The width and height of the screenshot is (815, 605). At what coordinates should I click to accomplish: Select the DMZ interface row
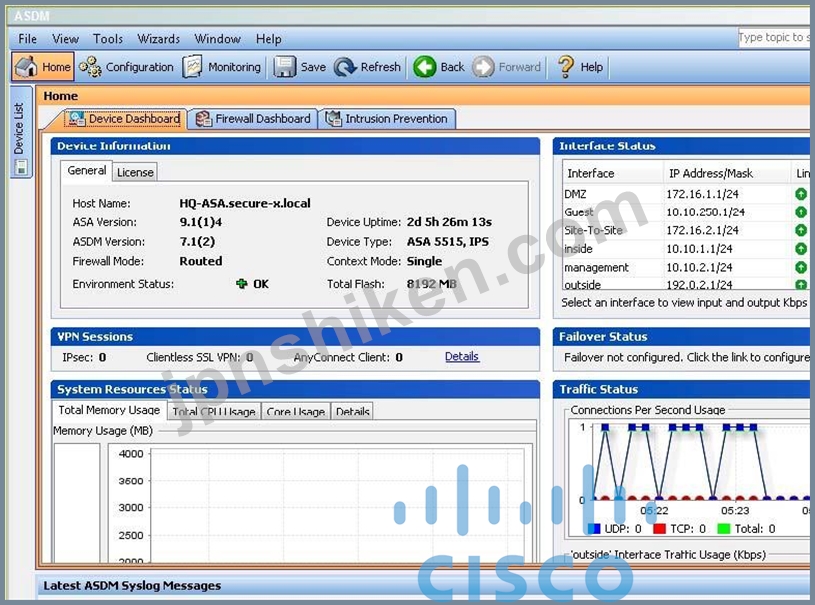click(x=686, y=194)
